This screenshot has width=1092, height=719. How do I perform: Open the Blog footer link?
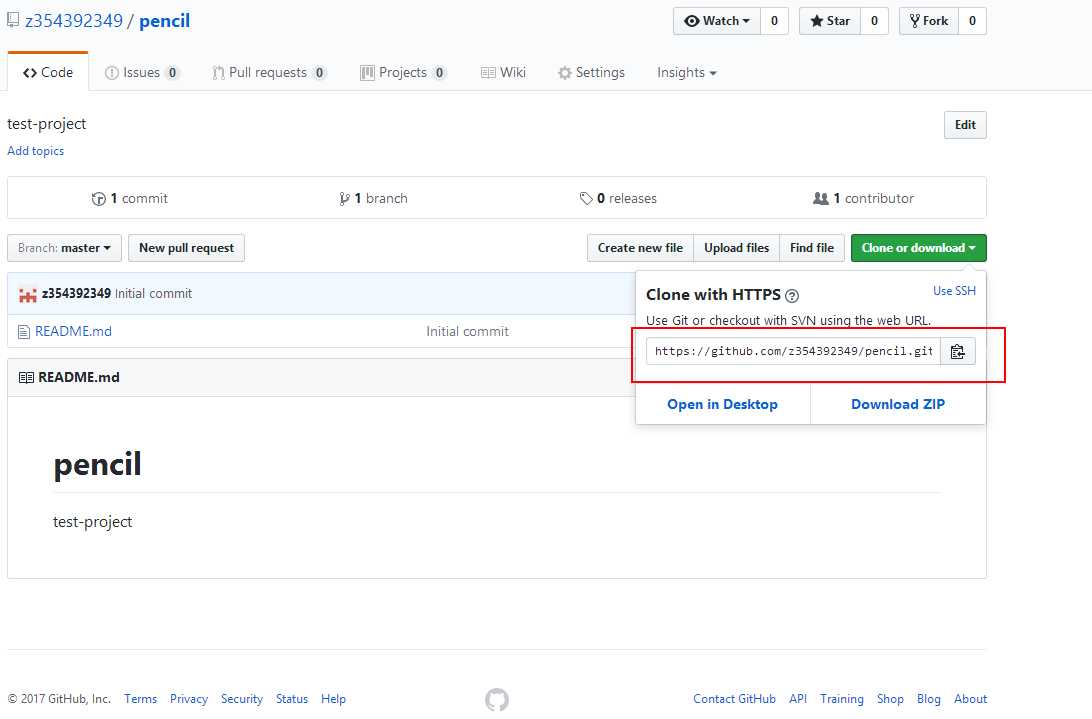[x=928, y=699]
